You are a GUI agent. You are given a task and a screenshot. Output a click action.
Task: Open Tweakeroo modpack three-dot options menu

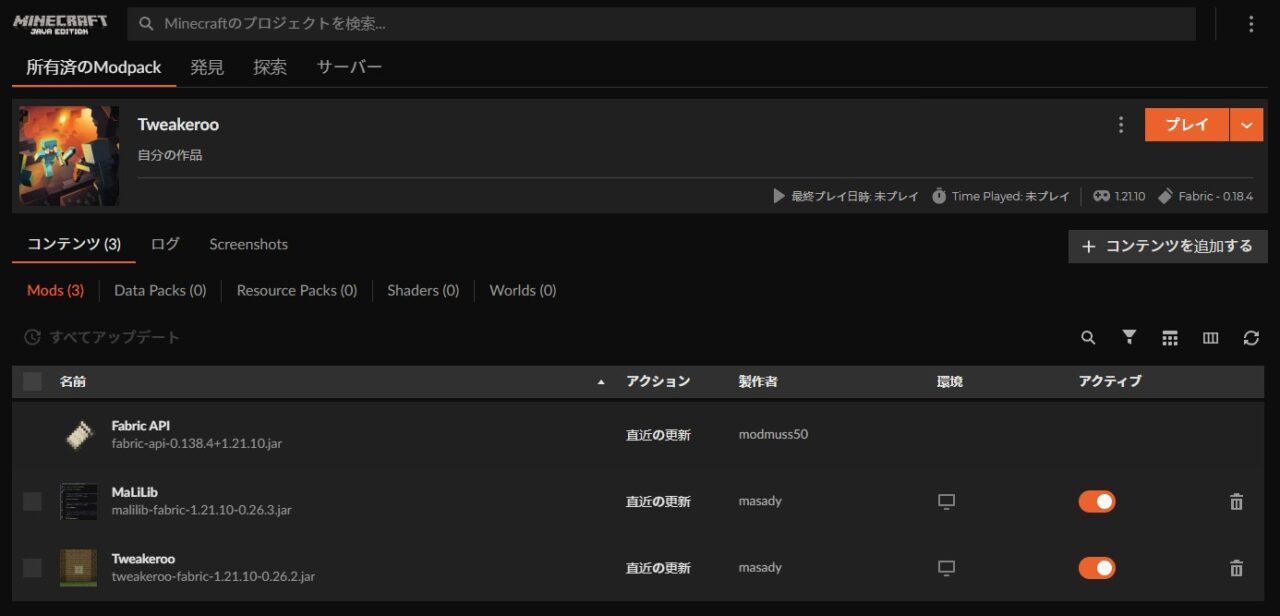pos(1121,125)
